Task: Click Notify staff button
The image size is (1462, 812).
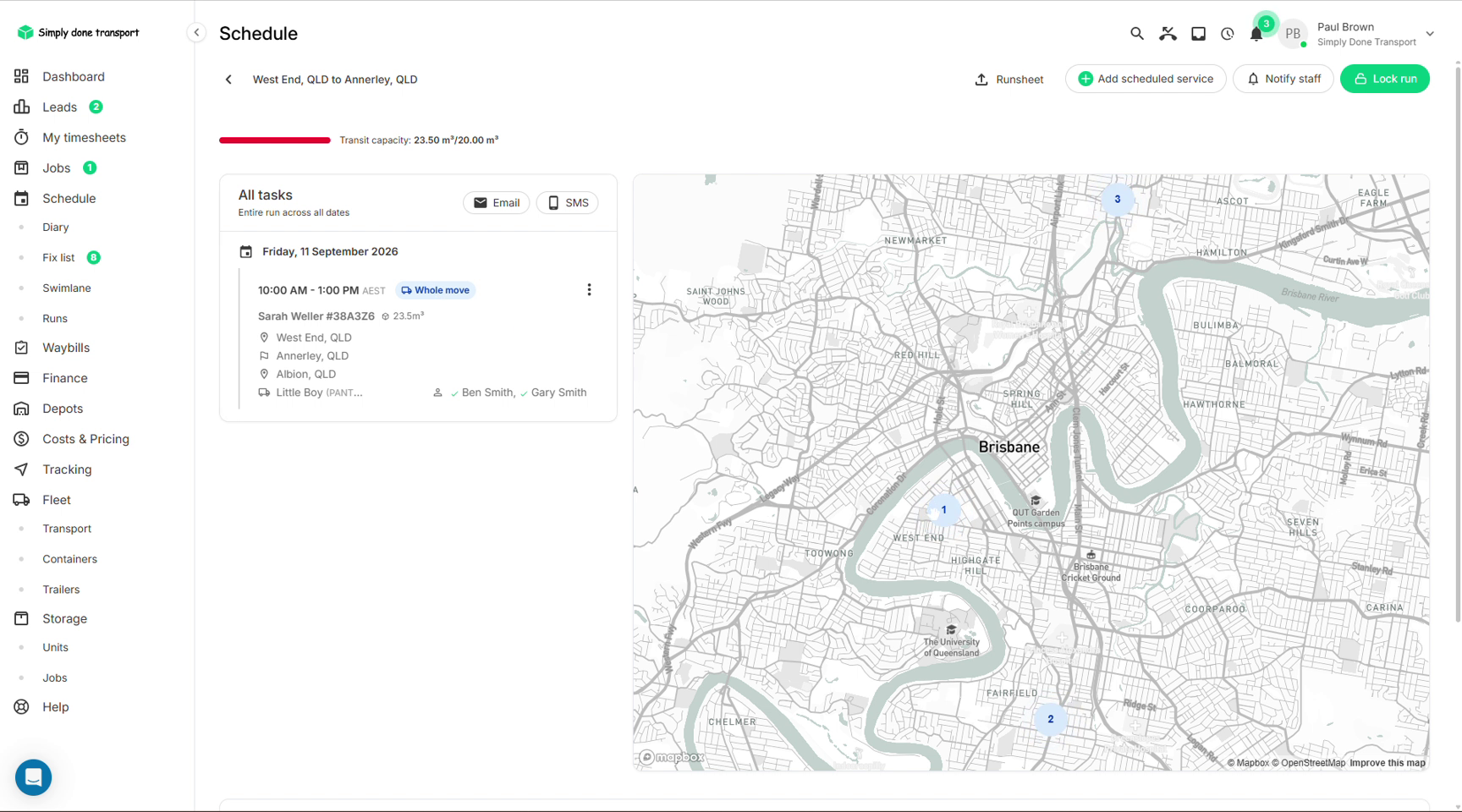Action: click(x=1283, y=79)
